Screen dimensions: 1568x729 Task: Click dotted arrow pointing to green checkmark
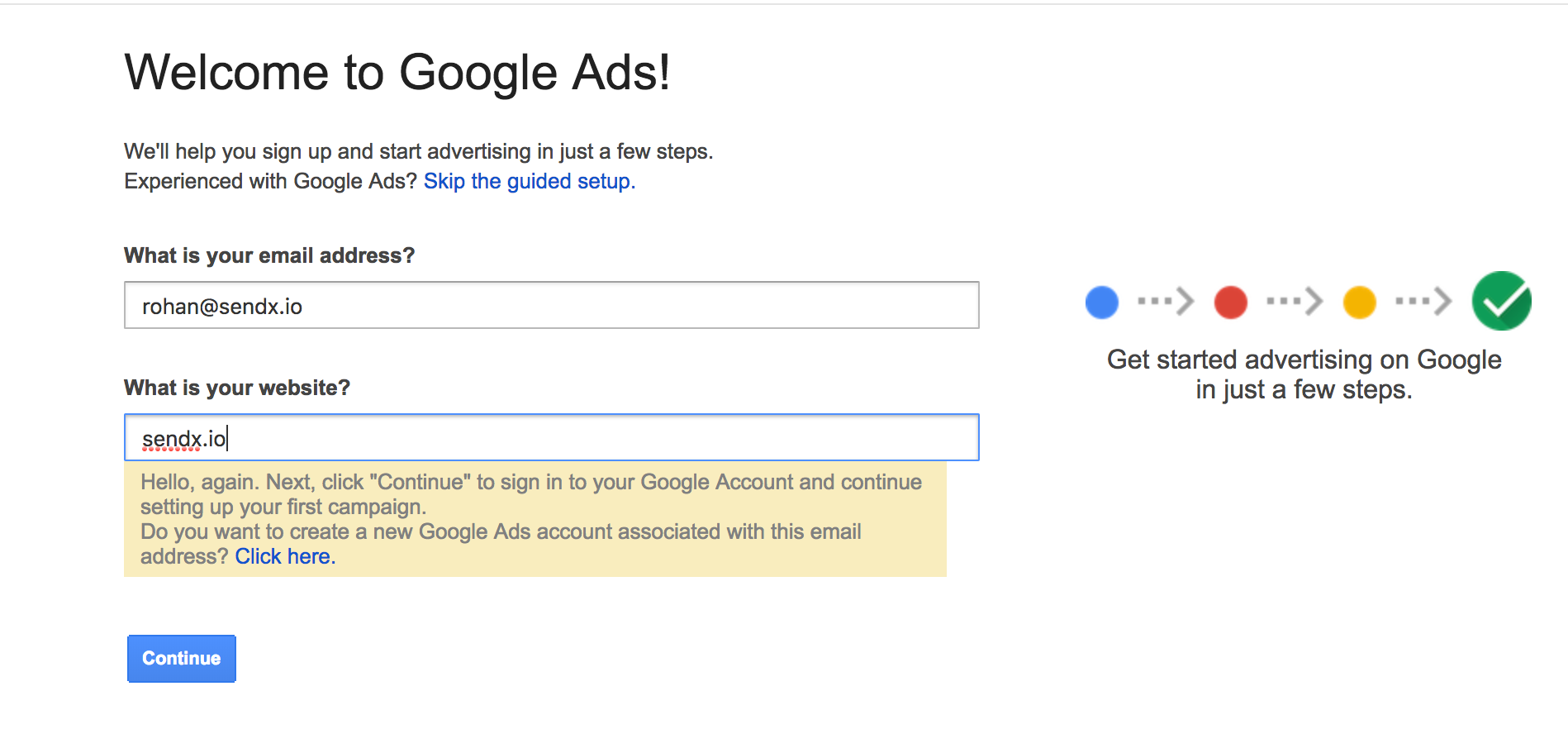[x=1423, y=302]
